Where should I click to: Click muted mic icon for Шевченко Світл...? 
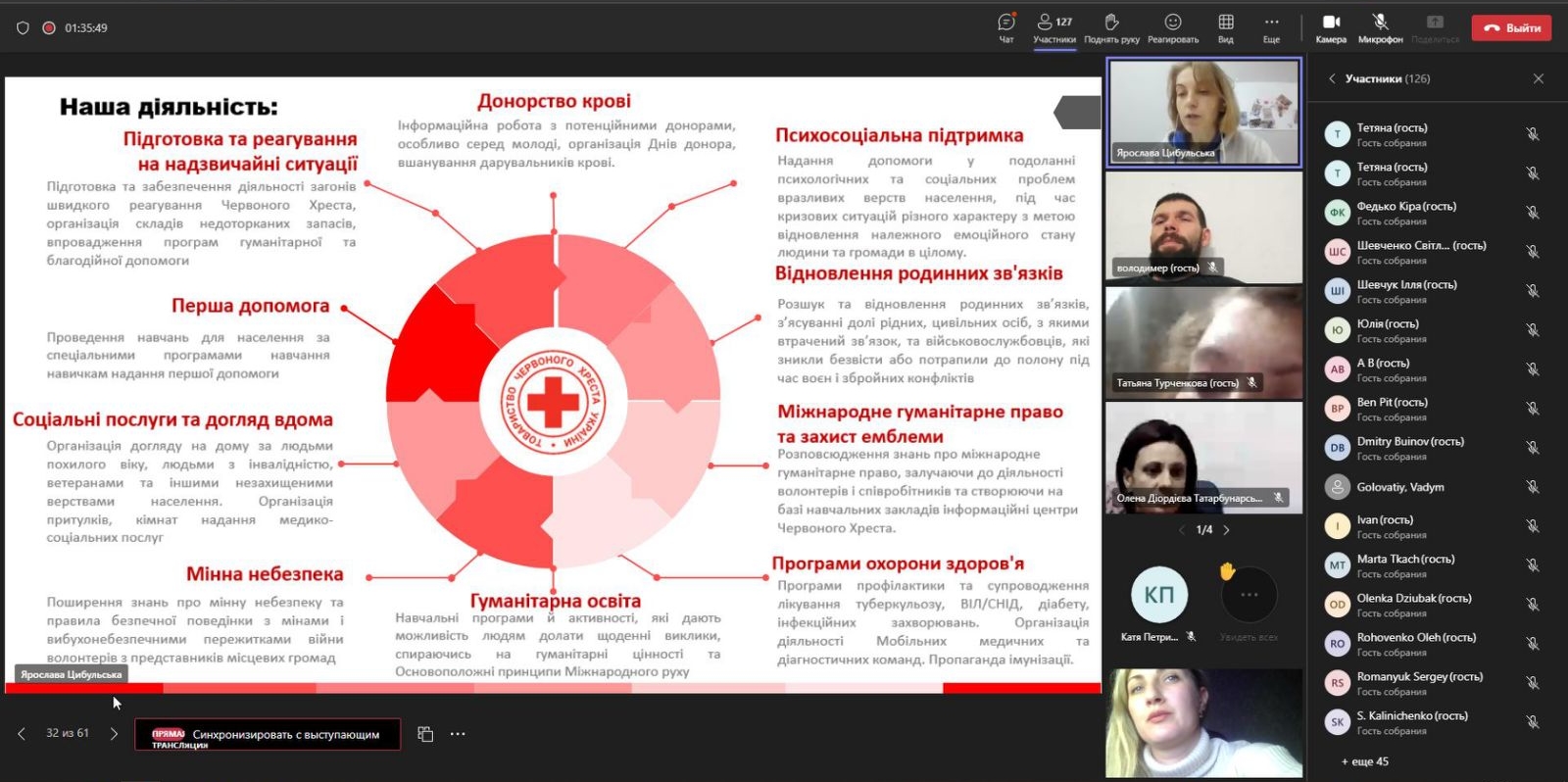[x=1533, y=252]
